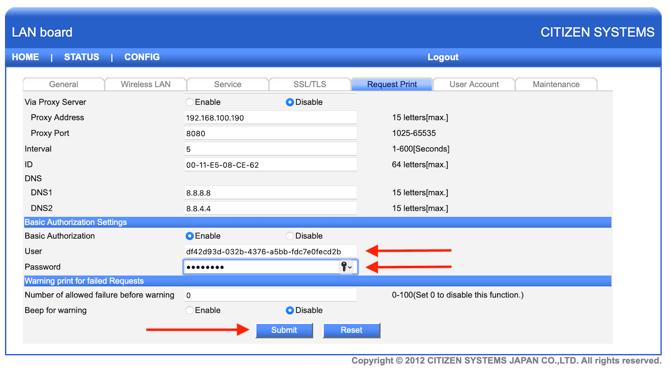Open the STATUS page
Screen dimensions: 670x370
point(81,57)
